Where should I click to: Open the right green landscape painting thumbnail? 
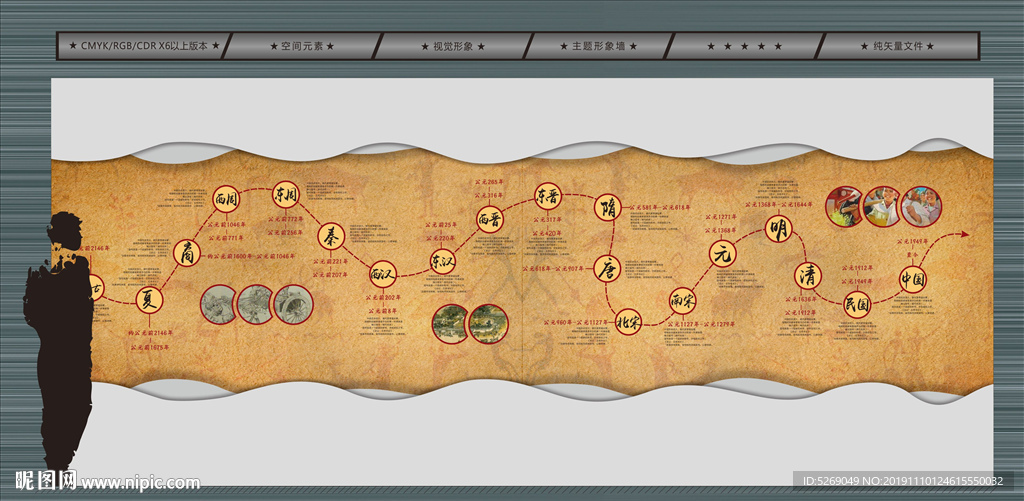pos(488,324)
